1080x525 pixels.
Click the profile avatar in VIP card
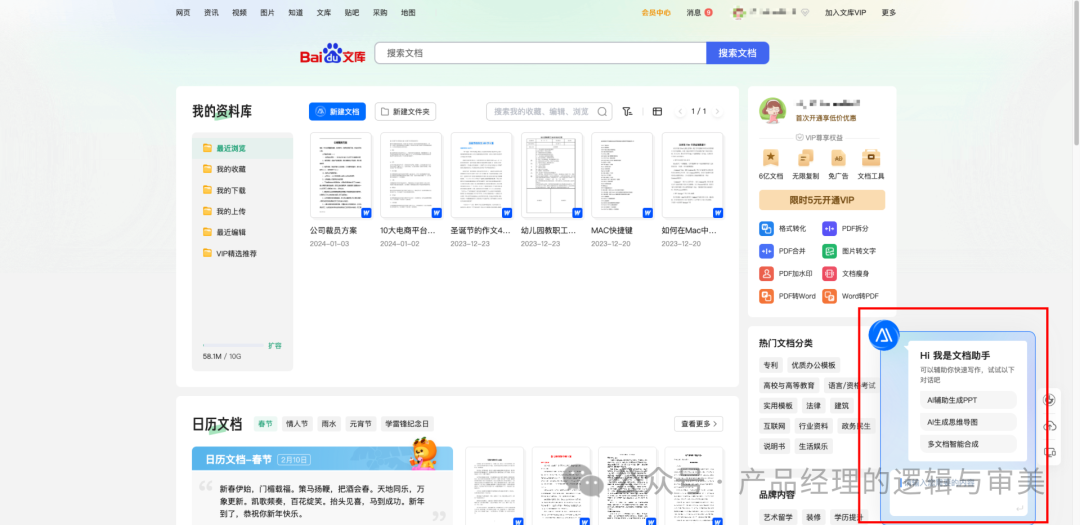[x=773, y=110]
